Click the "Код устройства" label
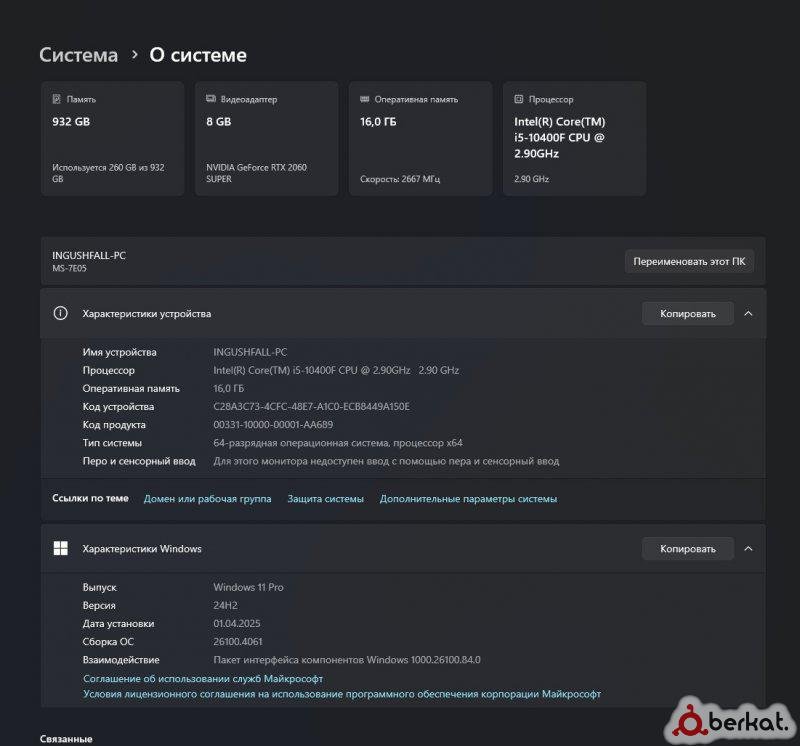This screenshot has height=746, width=800. (118, 407)
